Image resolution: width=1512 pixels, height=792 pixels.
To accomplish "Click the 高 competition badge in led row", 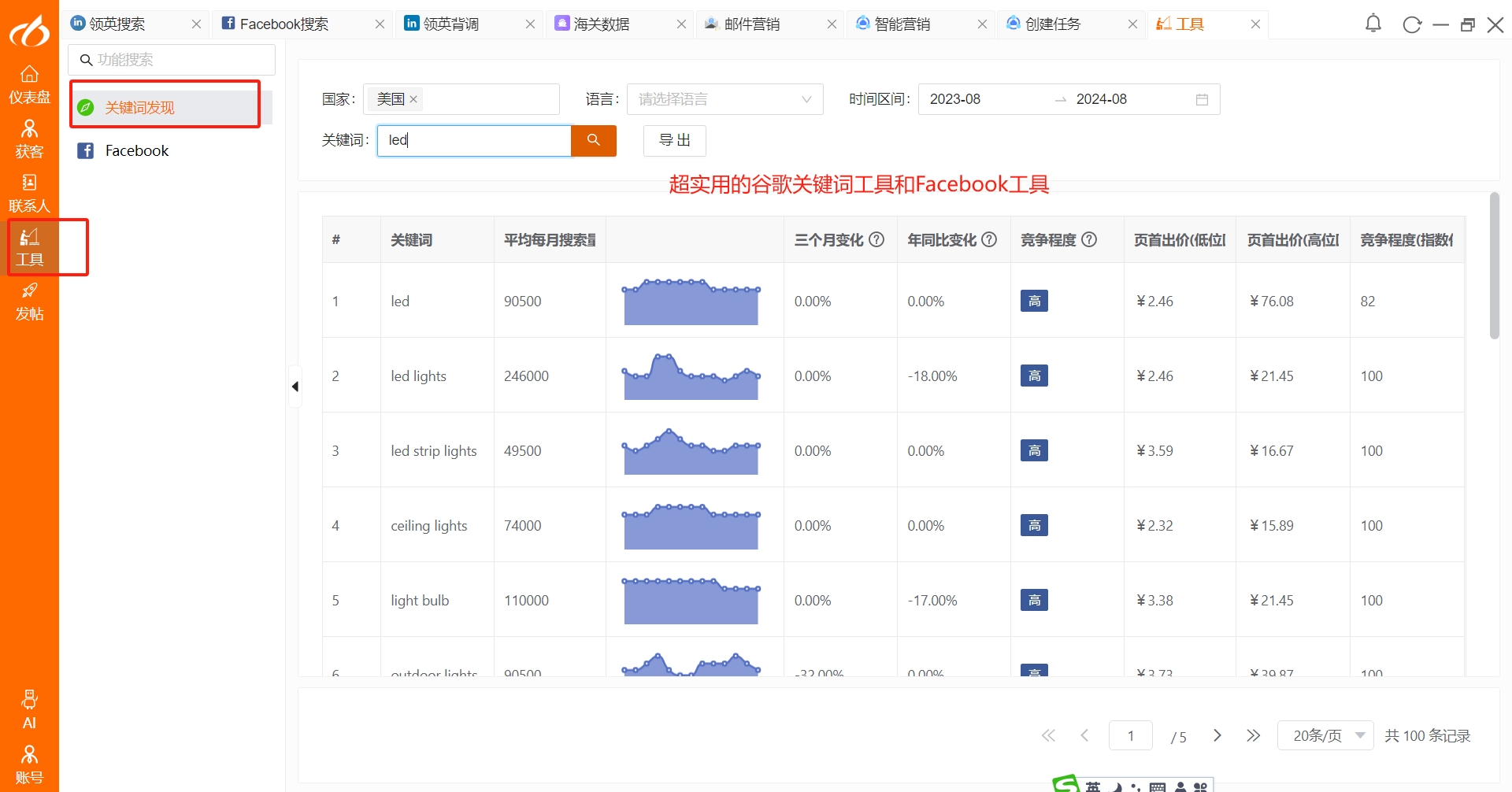I will pyautogui.click(x=1034, y=301).
